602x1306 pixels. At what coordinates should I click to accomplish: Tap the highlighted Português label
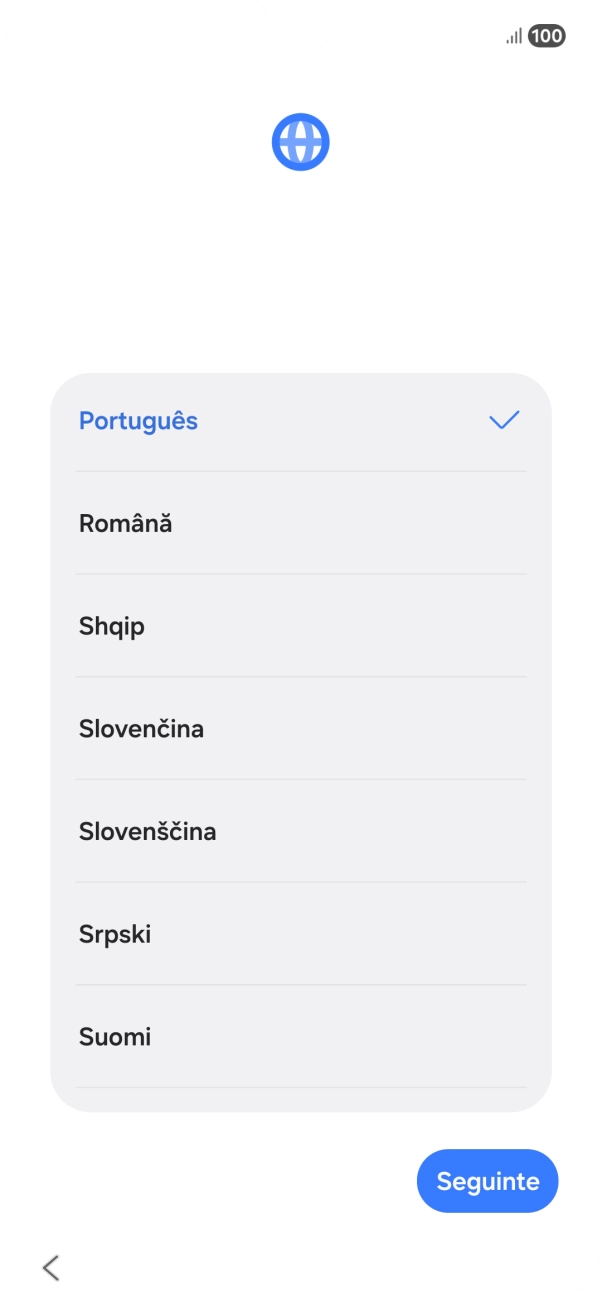(x=139, y=420)
